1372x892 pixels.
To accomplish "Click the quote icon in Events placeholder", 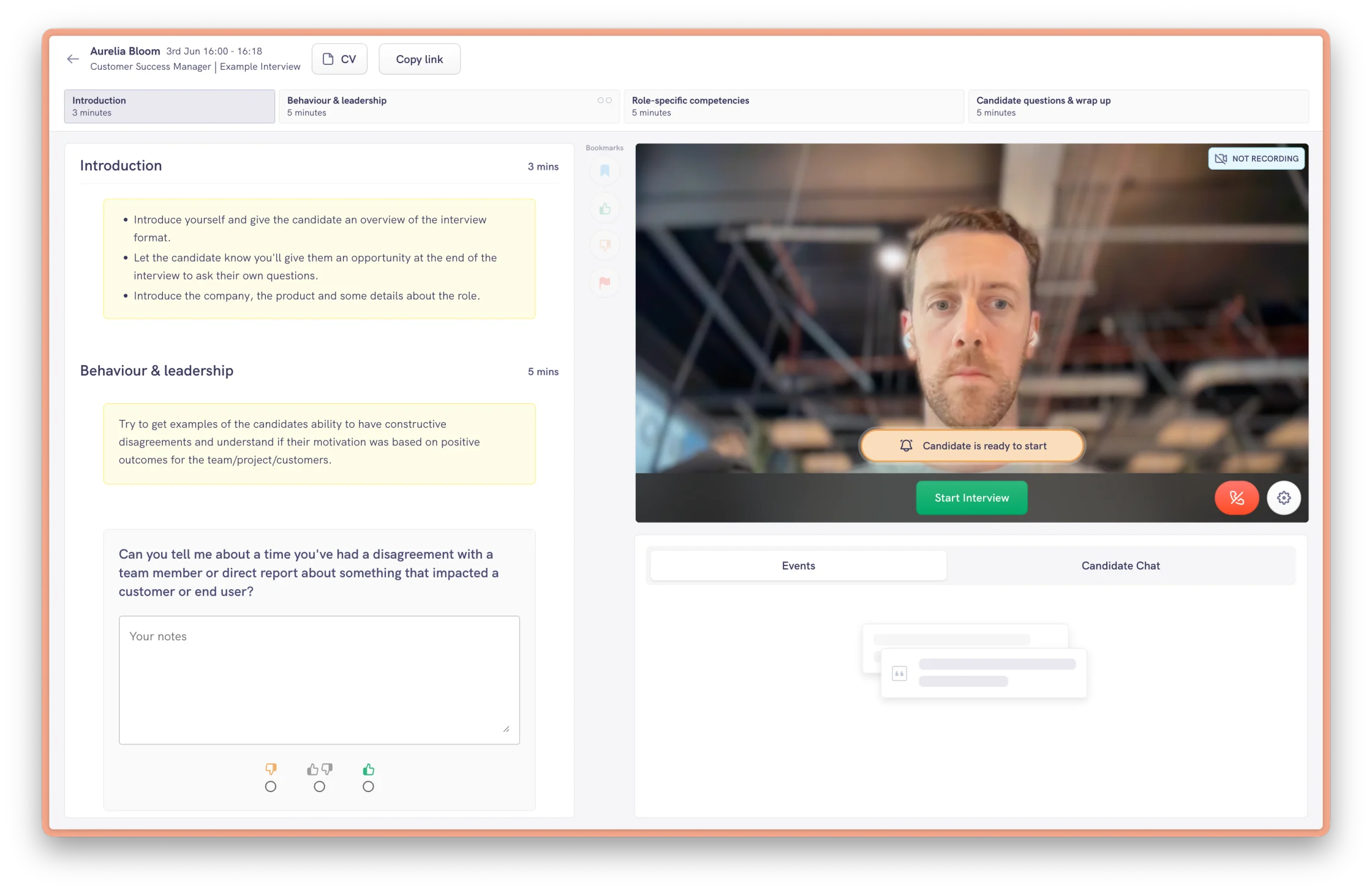I will [899, 674].
